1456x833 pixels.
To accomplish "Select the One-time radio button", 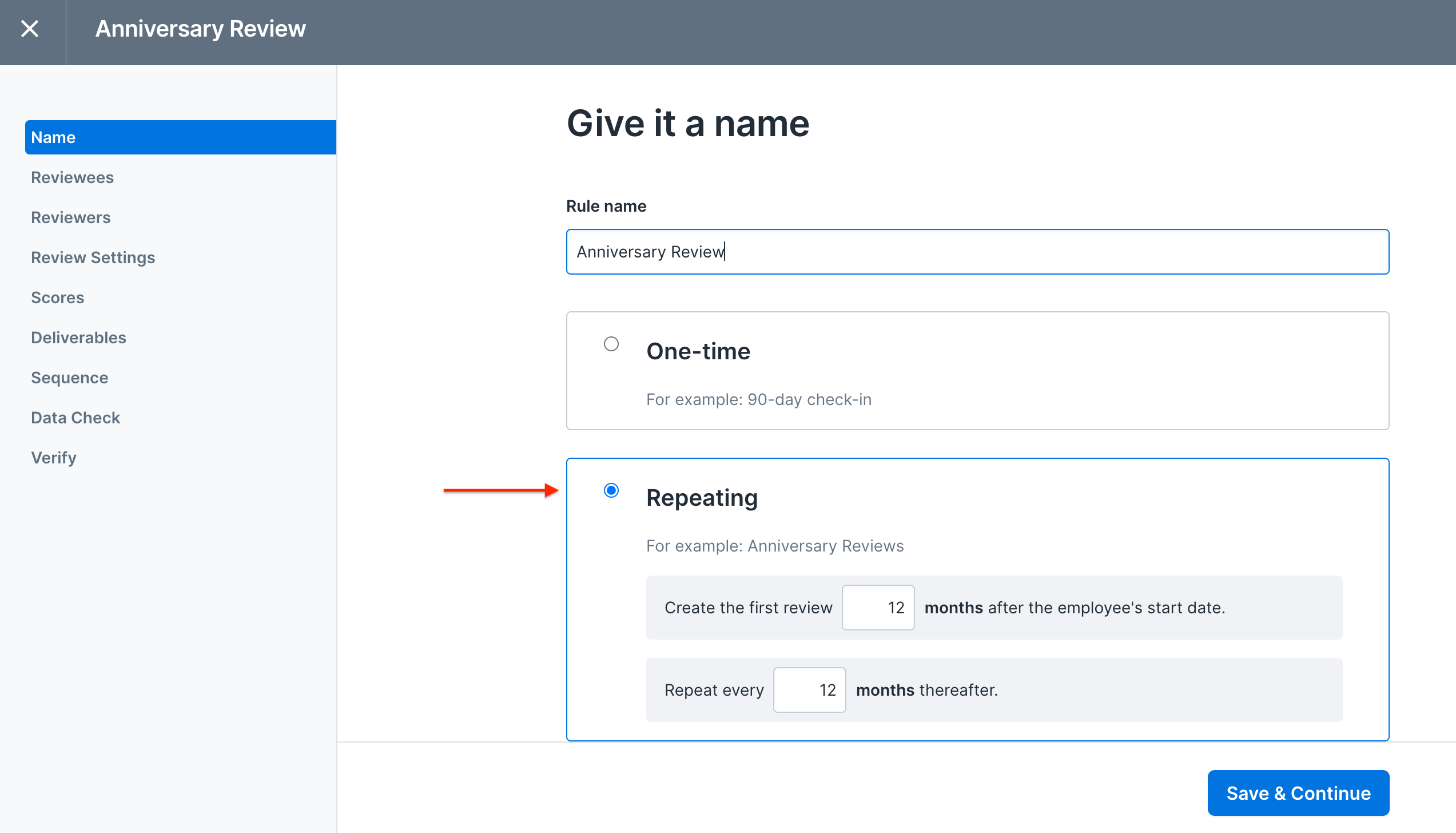I will point(611,344).
